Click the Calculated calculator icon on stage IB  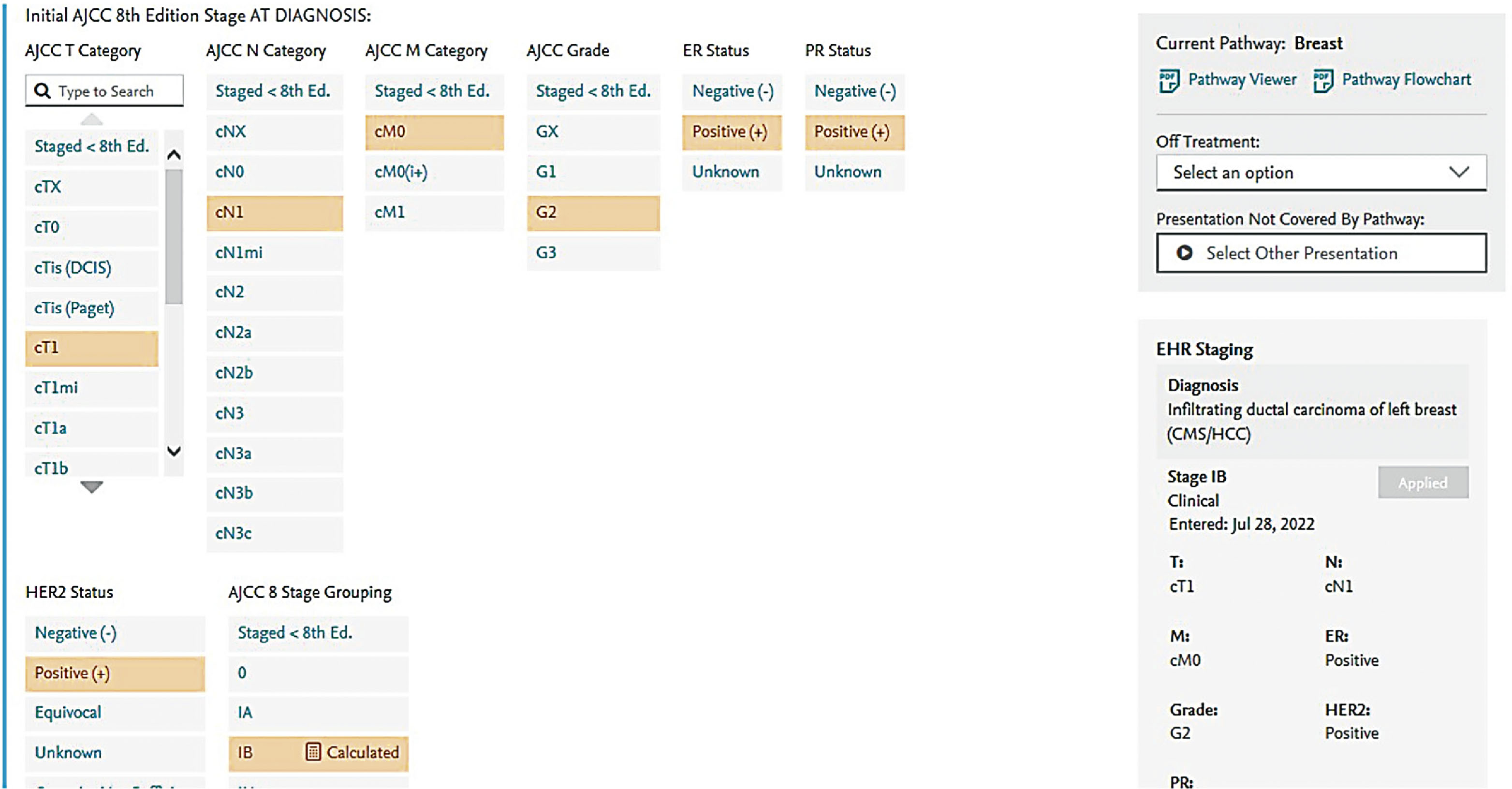tap(313, 751)
